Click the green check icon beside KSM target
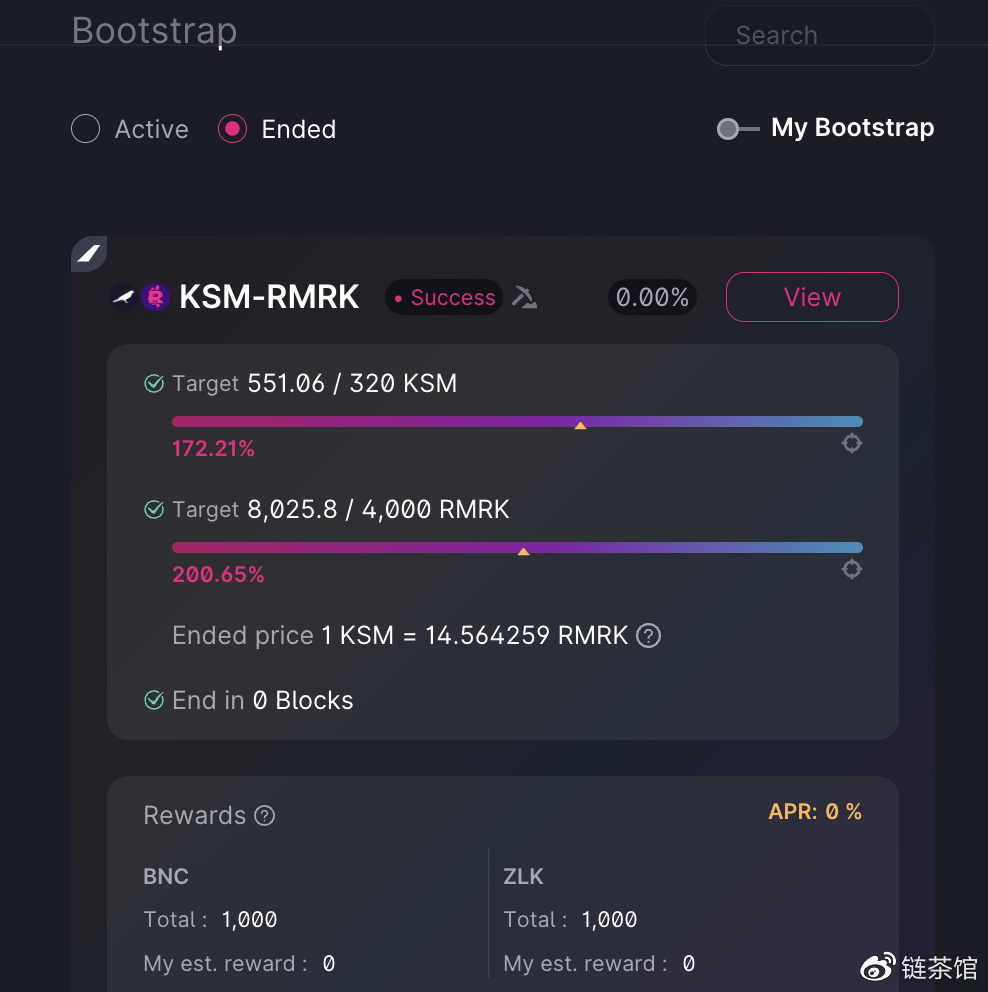 click(154, 383)
